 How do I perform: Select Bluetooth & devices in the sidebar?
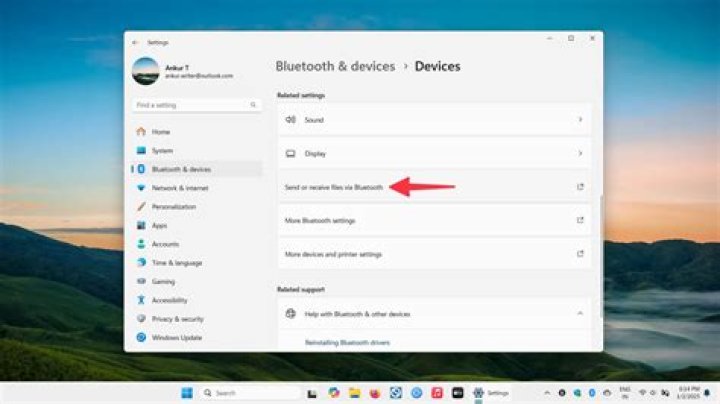point(197,169)
